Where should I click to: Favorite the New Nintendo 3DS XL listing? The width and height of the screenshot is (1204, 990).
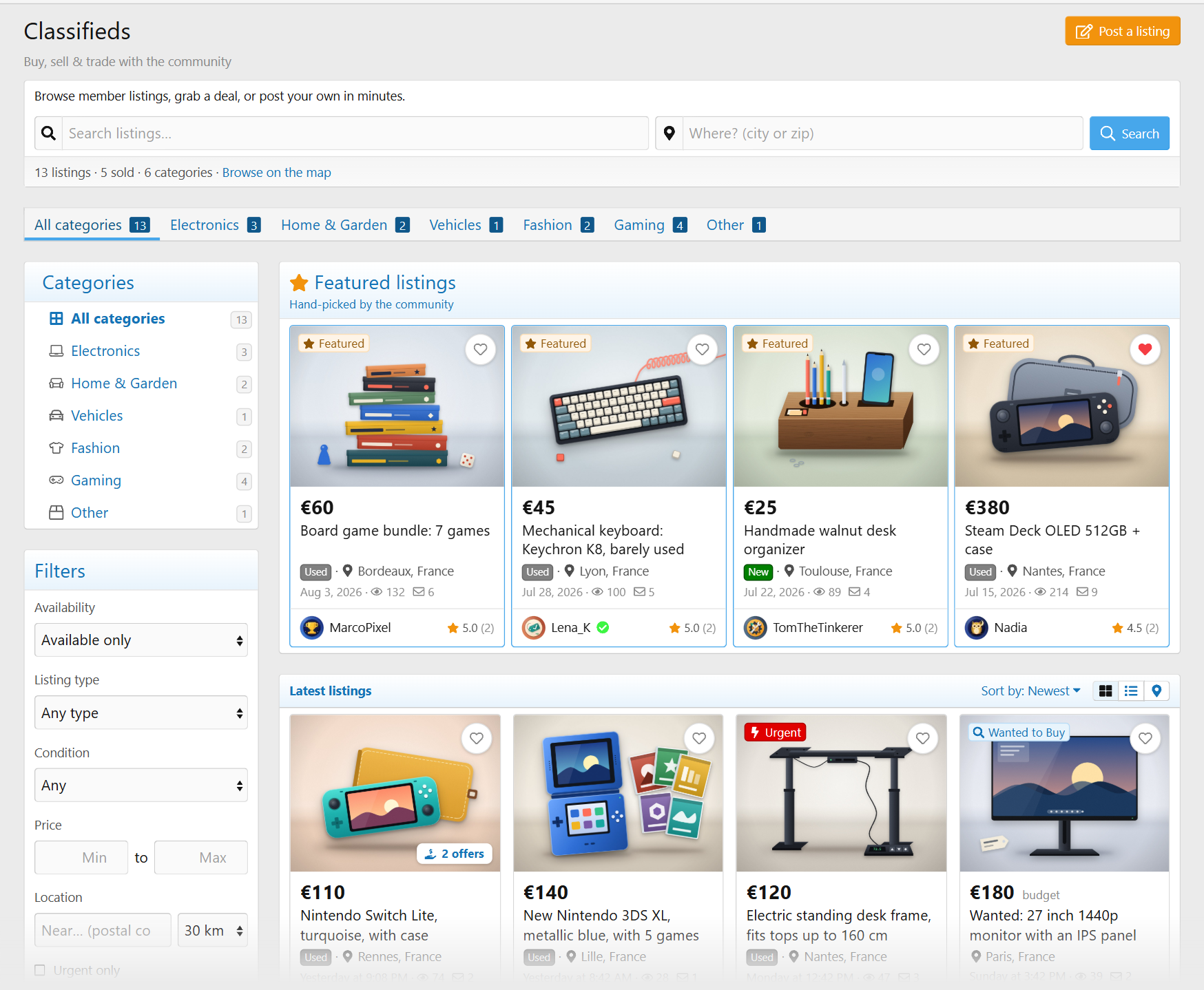(x=699, y=738)
